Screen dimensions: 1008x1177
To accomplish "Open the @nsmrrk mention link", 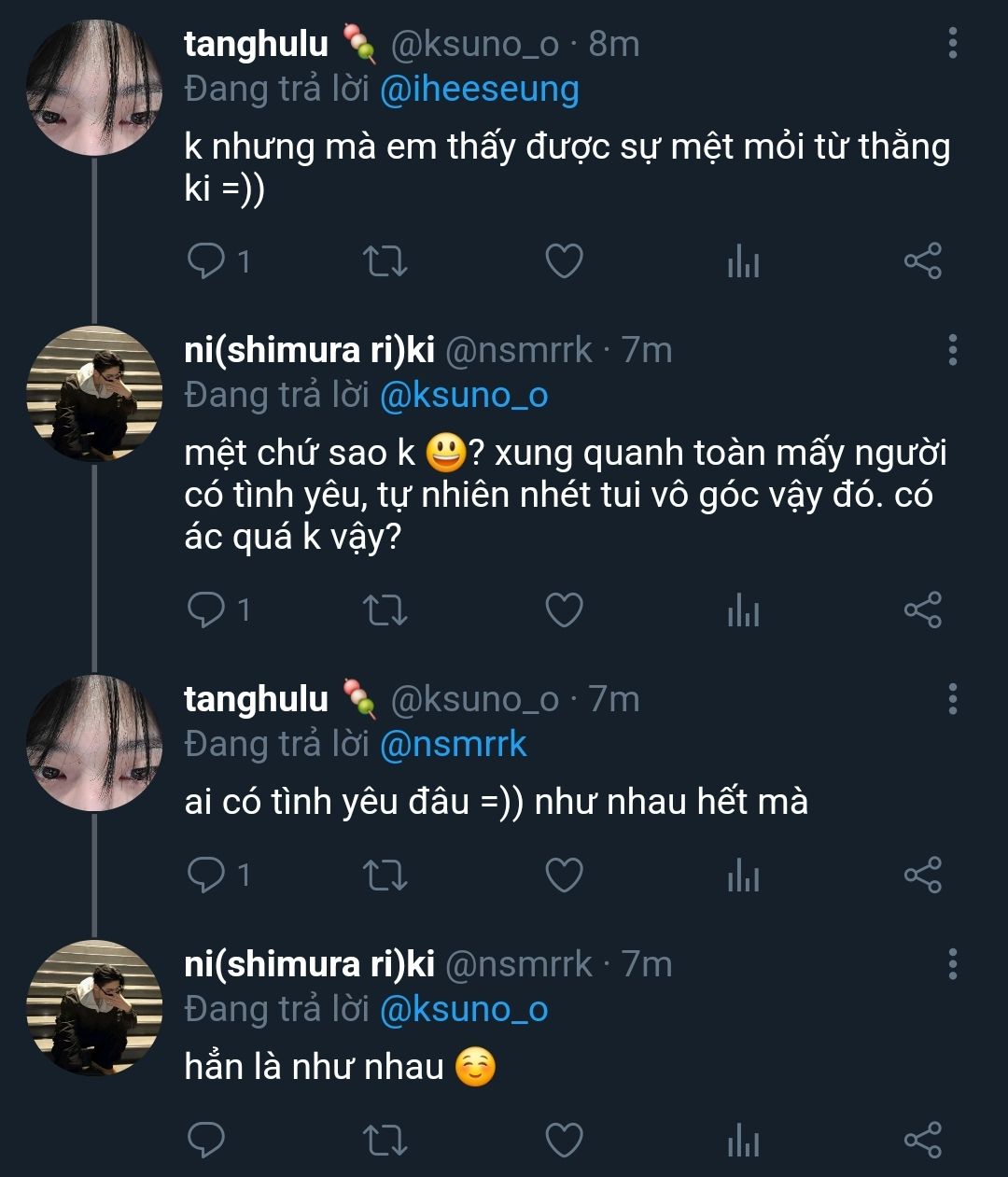I will pyautogui.click(x=454, y=745).
